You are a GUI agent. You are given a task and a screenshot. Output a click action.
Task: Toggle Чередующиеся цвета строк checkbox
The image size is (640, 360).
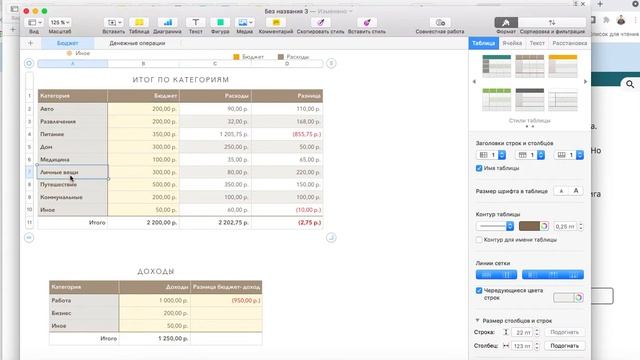(x=479, y=291)
